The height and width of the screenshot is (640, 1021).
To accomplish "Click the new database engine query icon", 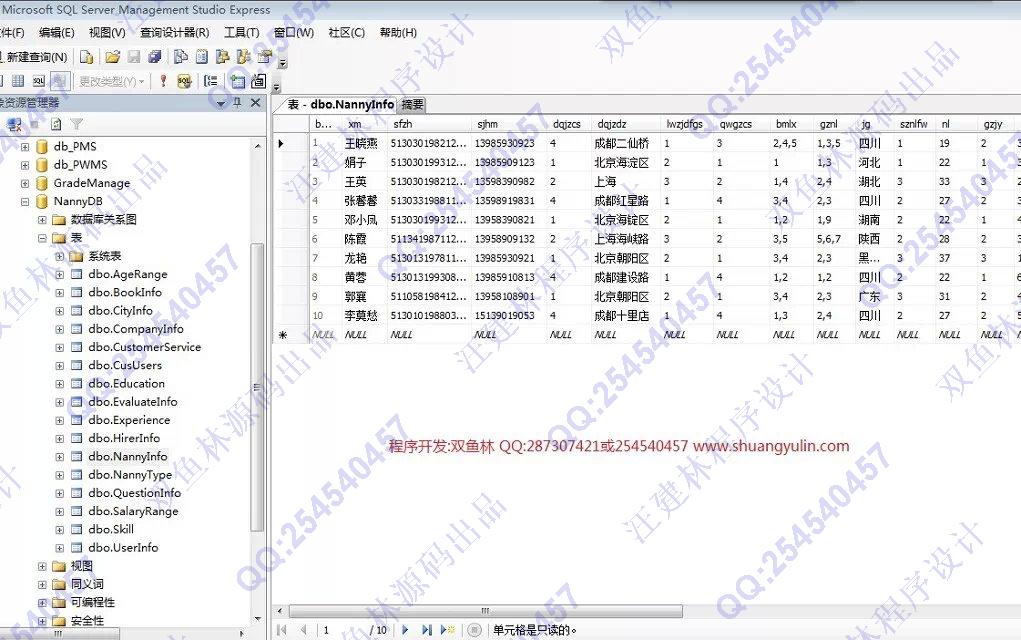I will click(x=87, y=57).
